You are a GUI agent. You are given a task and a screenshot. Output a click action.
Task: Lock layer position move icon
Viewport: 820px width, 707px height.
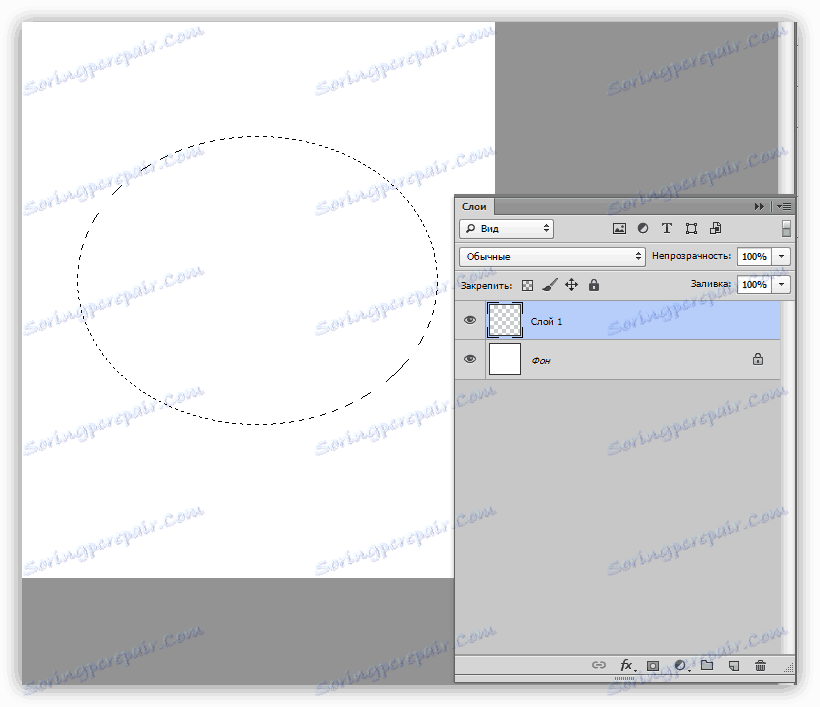(571, 285)
